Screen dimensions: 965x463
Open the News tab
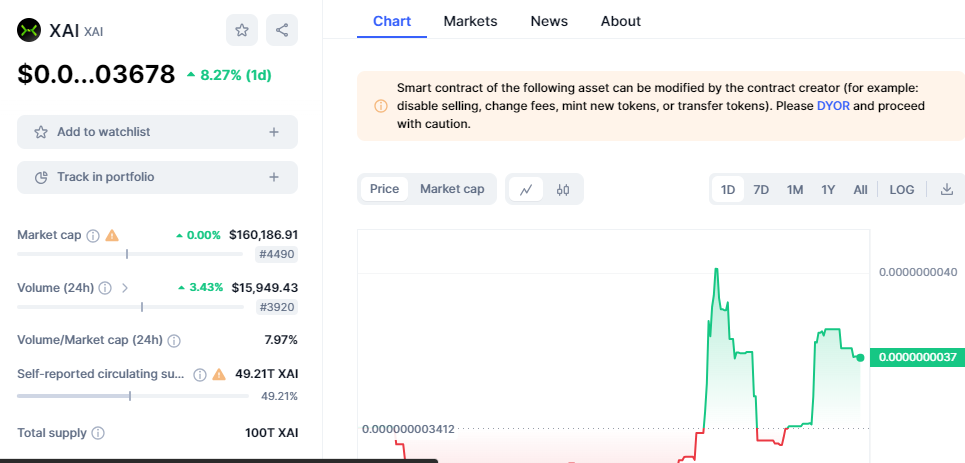point(549,21)
